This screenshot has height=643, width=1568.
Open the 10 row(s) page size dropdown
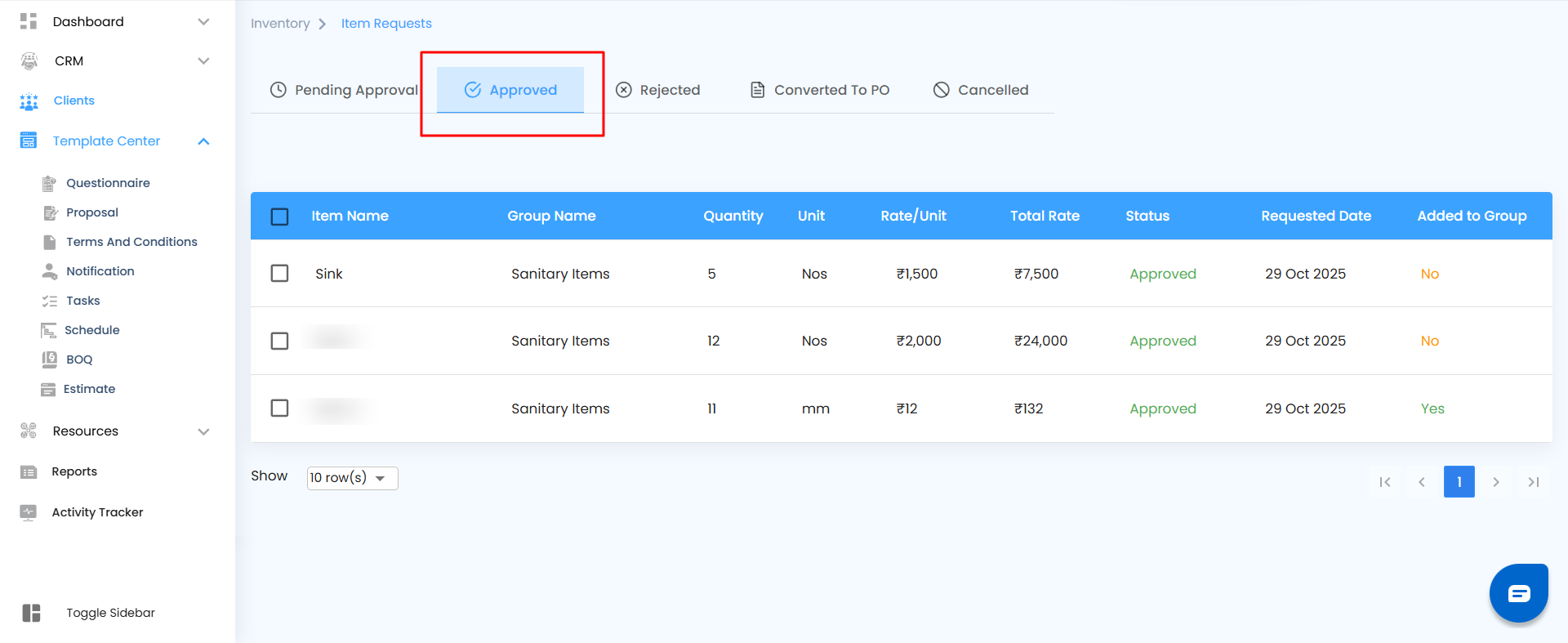[352, 478]
